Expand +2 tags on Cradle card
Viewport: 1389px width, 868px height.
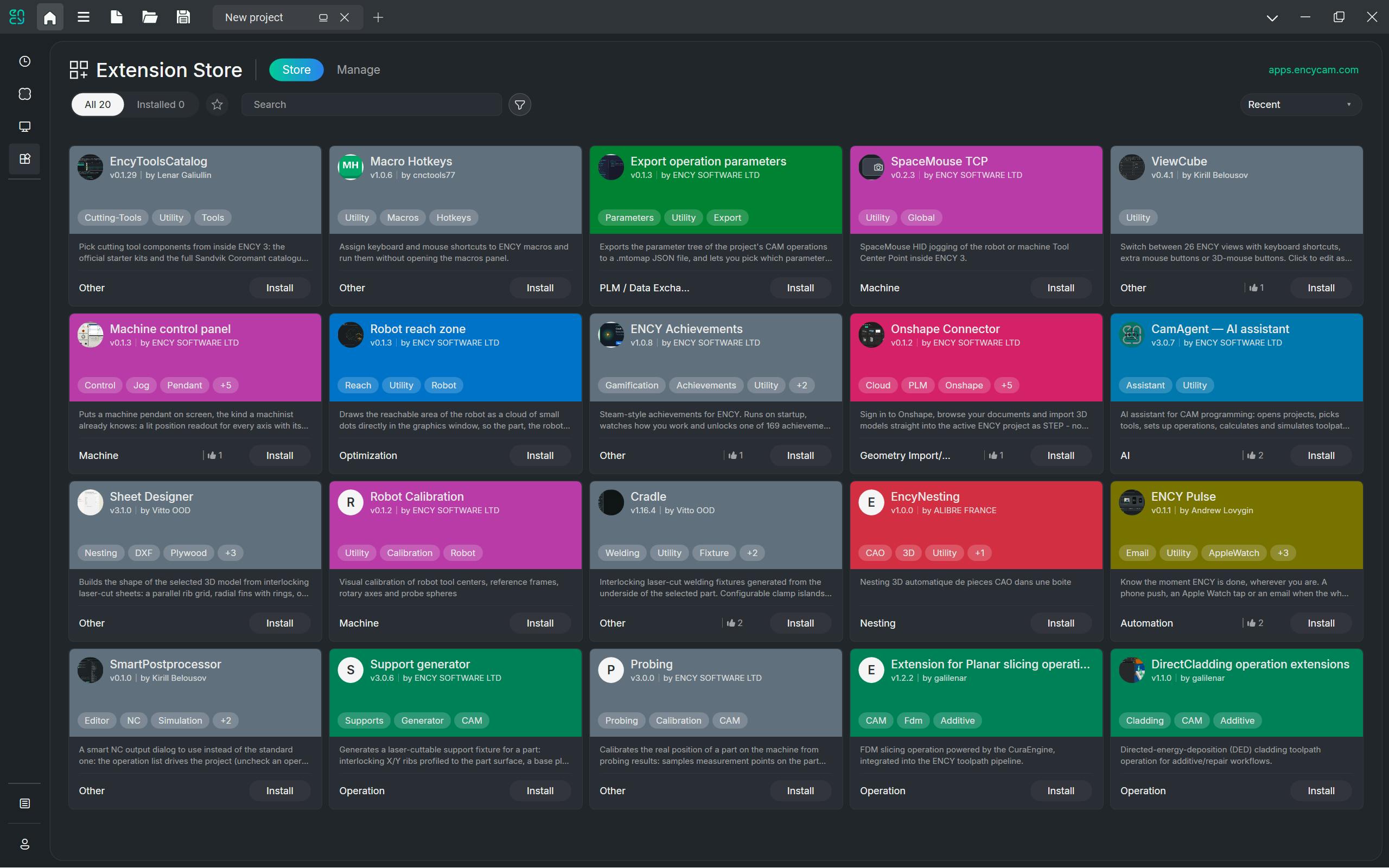(752, 553)
